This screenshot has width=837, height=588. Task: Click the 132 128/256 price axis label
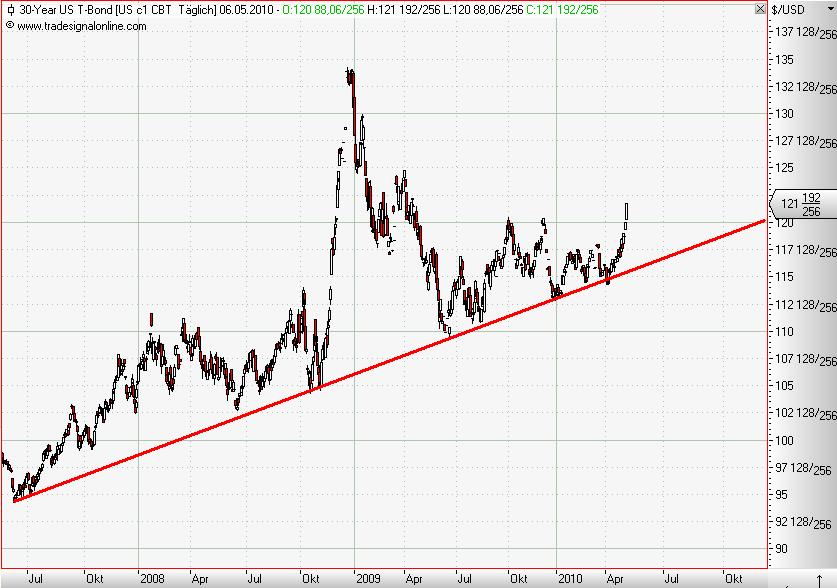click(806, 87)
